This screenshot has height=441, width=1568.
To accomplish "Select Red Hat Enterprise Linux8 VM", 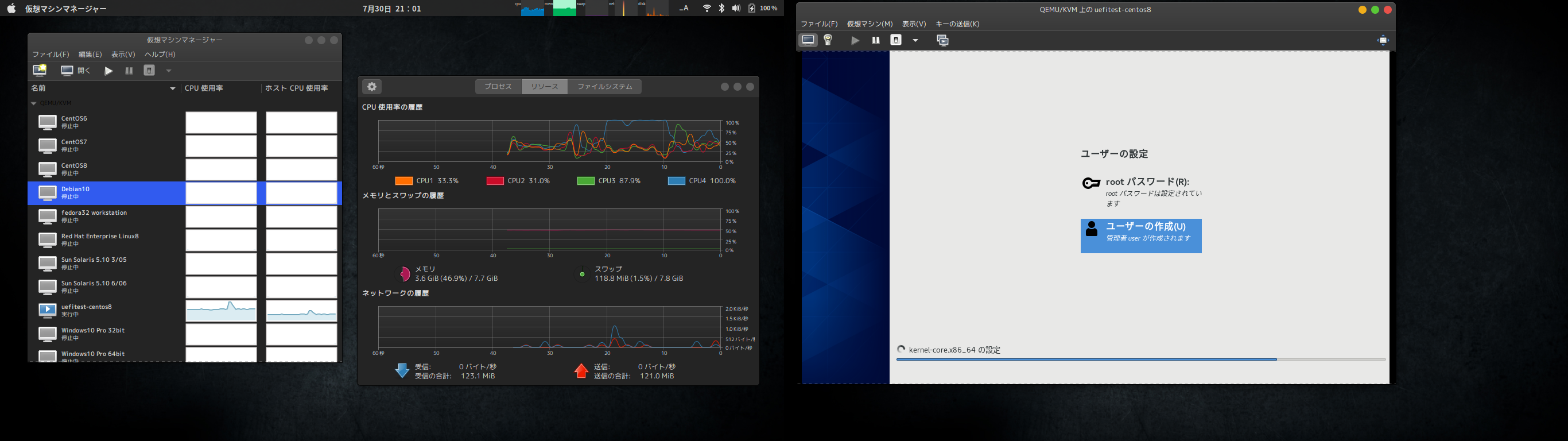I will pyautogui.click(x=184, y=240).
